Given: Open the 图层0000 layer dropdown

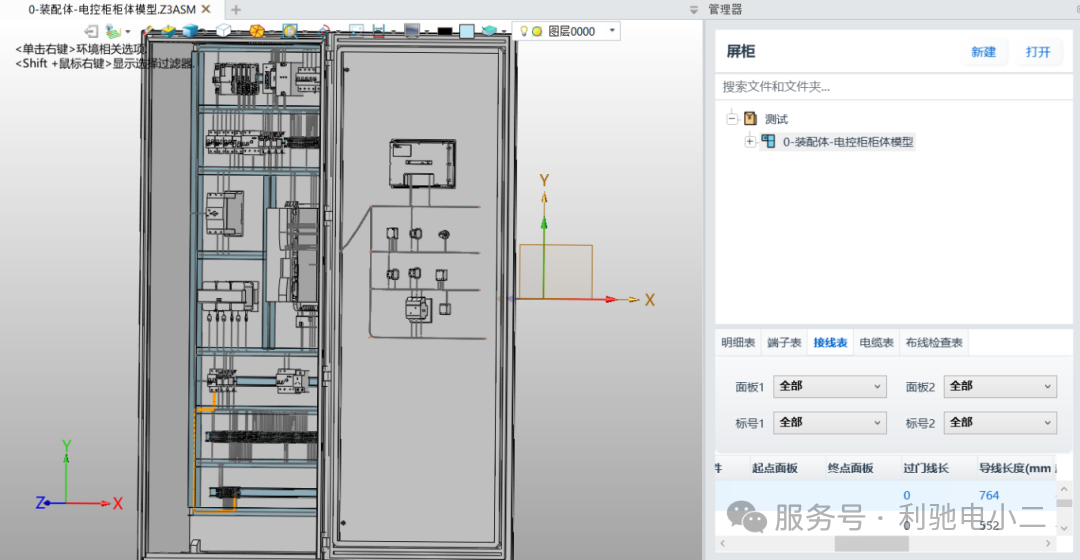Looking at the screenshot, I should (612, 31).
